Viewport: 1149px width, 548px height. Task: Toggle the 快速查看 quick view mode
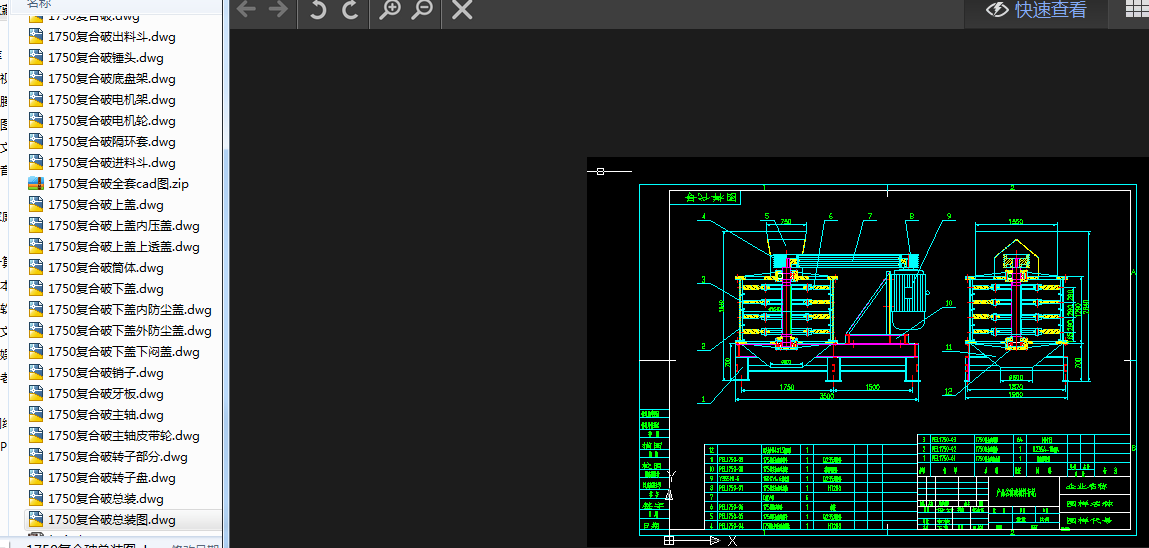tap(1036, 10)
